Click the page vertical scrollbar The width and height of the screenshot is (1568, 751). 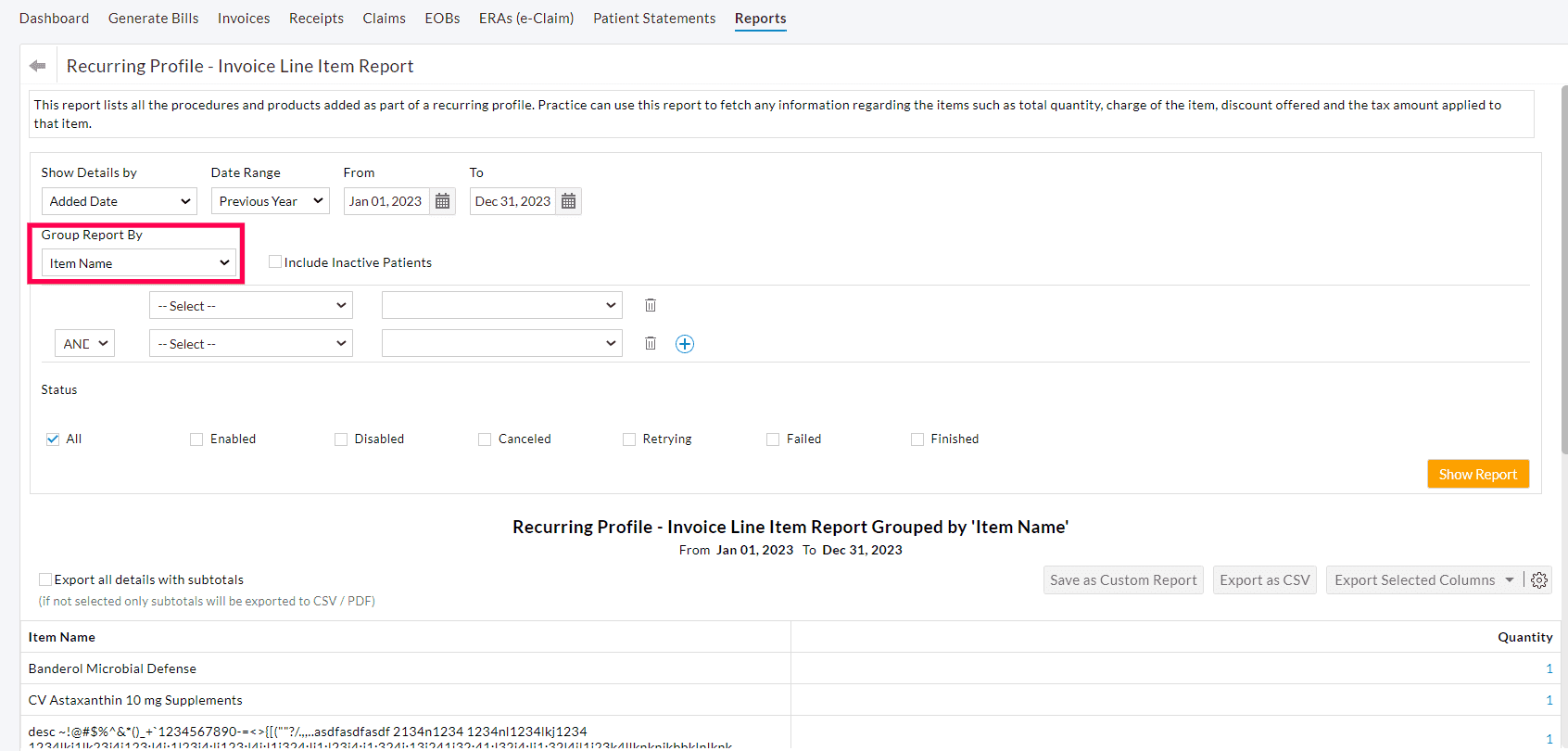click(x=1564, y=269)
